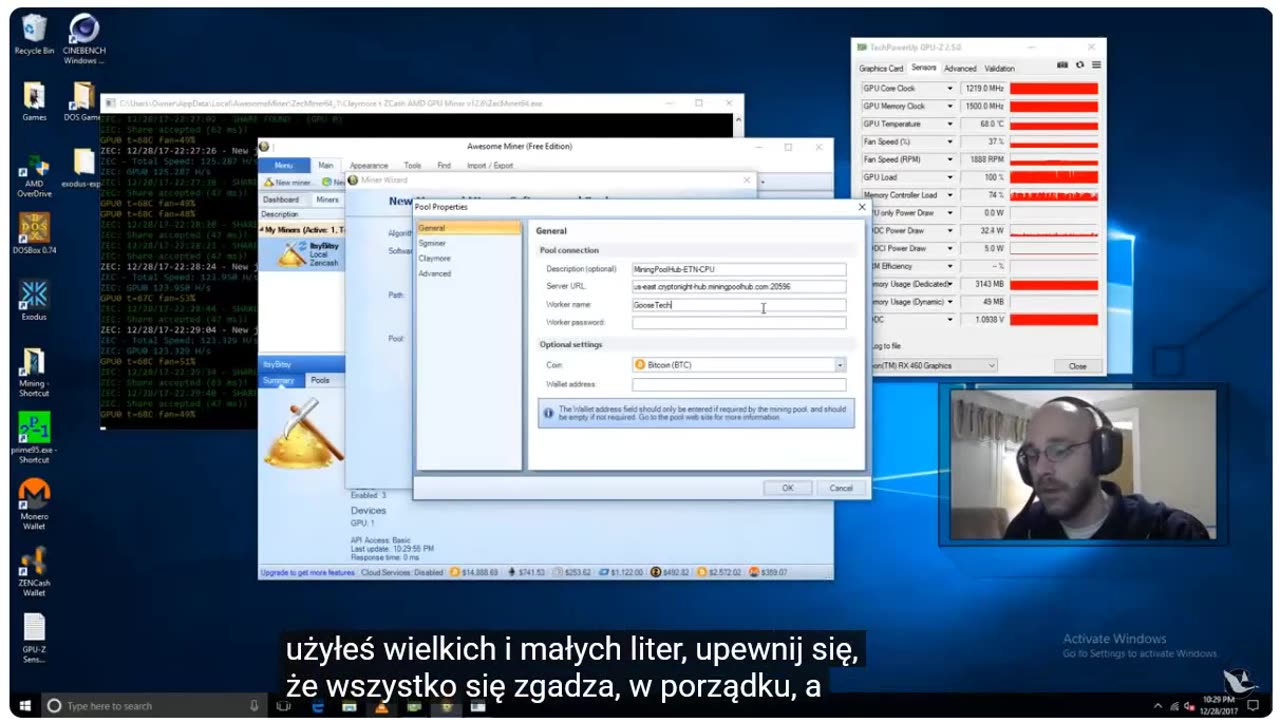1280x720 pixels.
Task: Click the Server URL input field
Action: tap(739, 287)
